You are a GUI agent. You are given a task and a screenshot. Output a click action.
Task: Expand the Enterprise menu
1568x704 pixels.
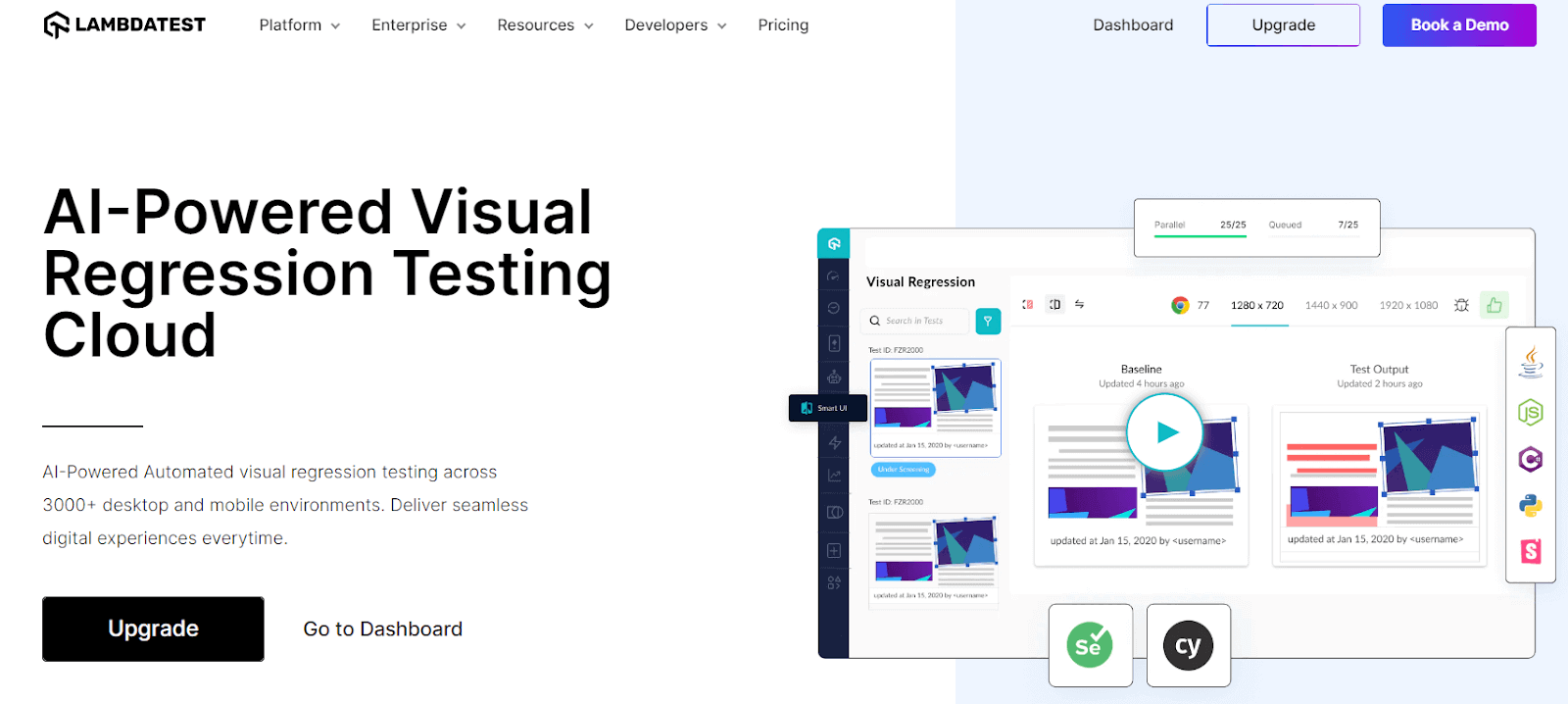coord(418,25)
